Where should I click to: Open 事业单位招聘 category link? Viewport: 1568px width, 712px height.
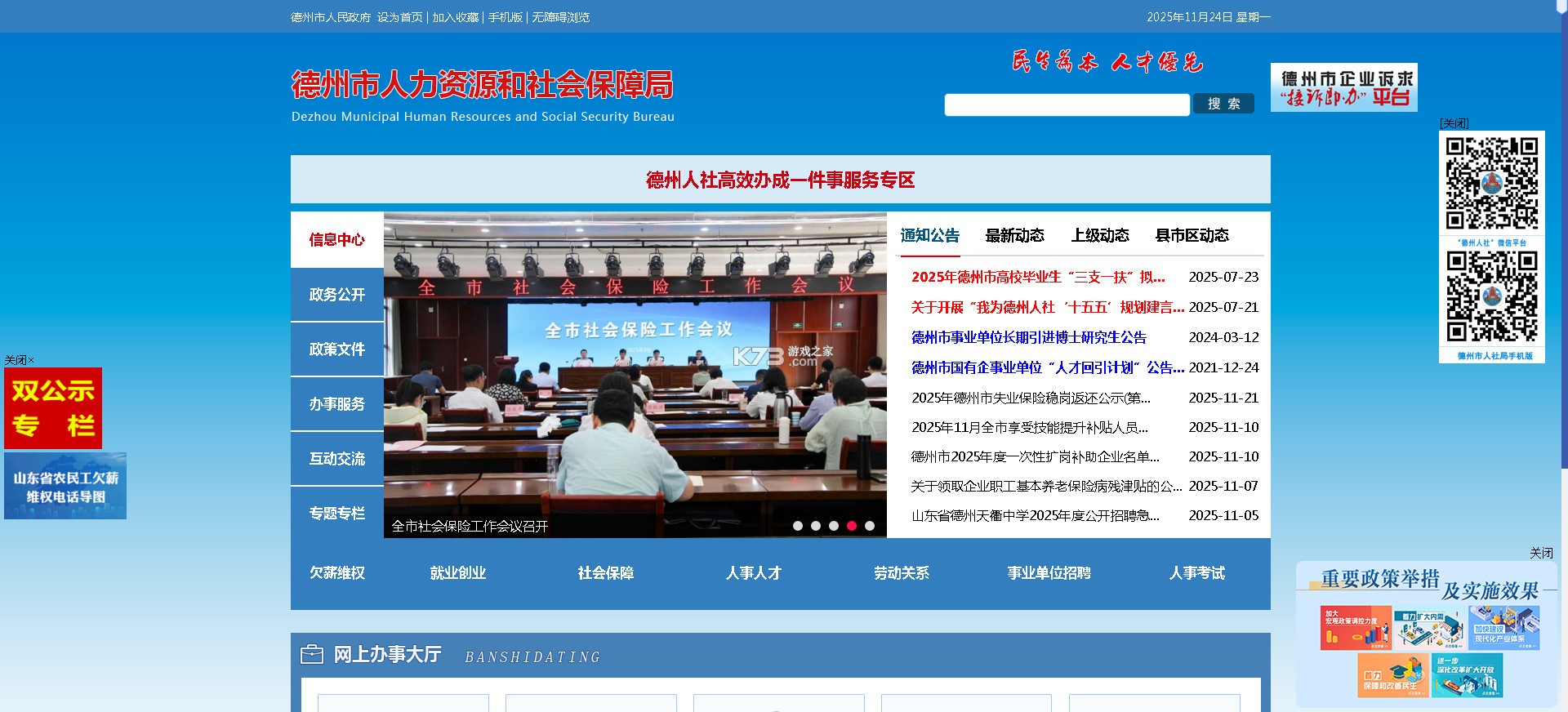(1049, 573)
